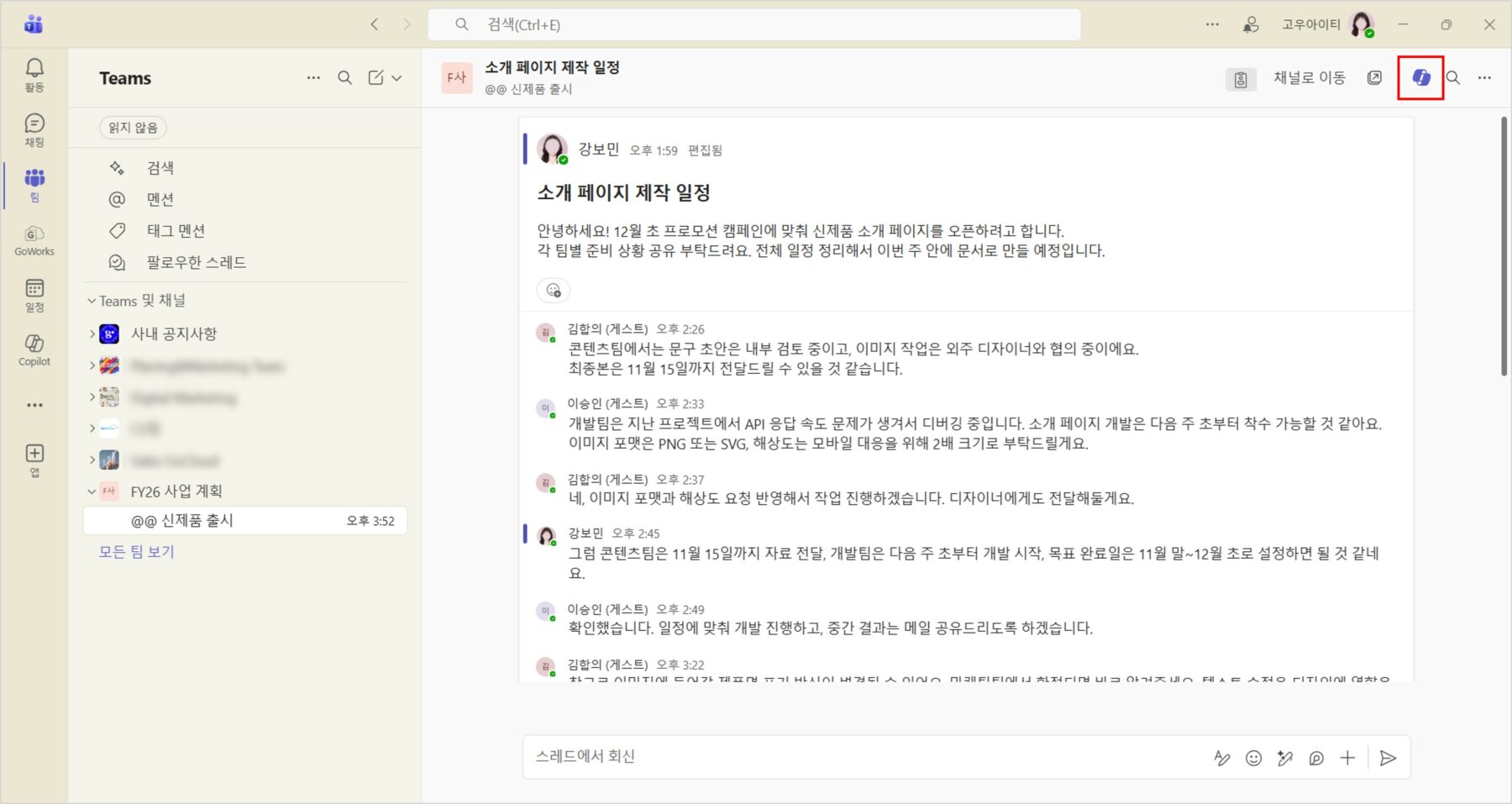This screenshot has width=1512, height=804.
Task: Add a reaction to 강보민's post
Action: click(x=554, y=291)
